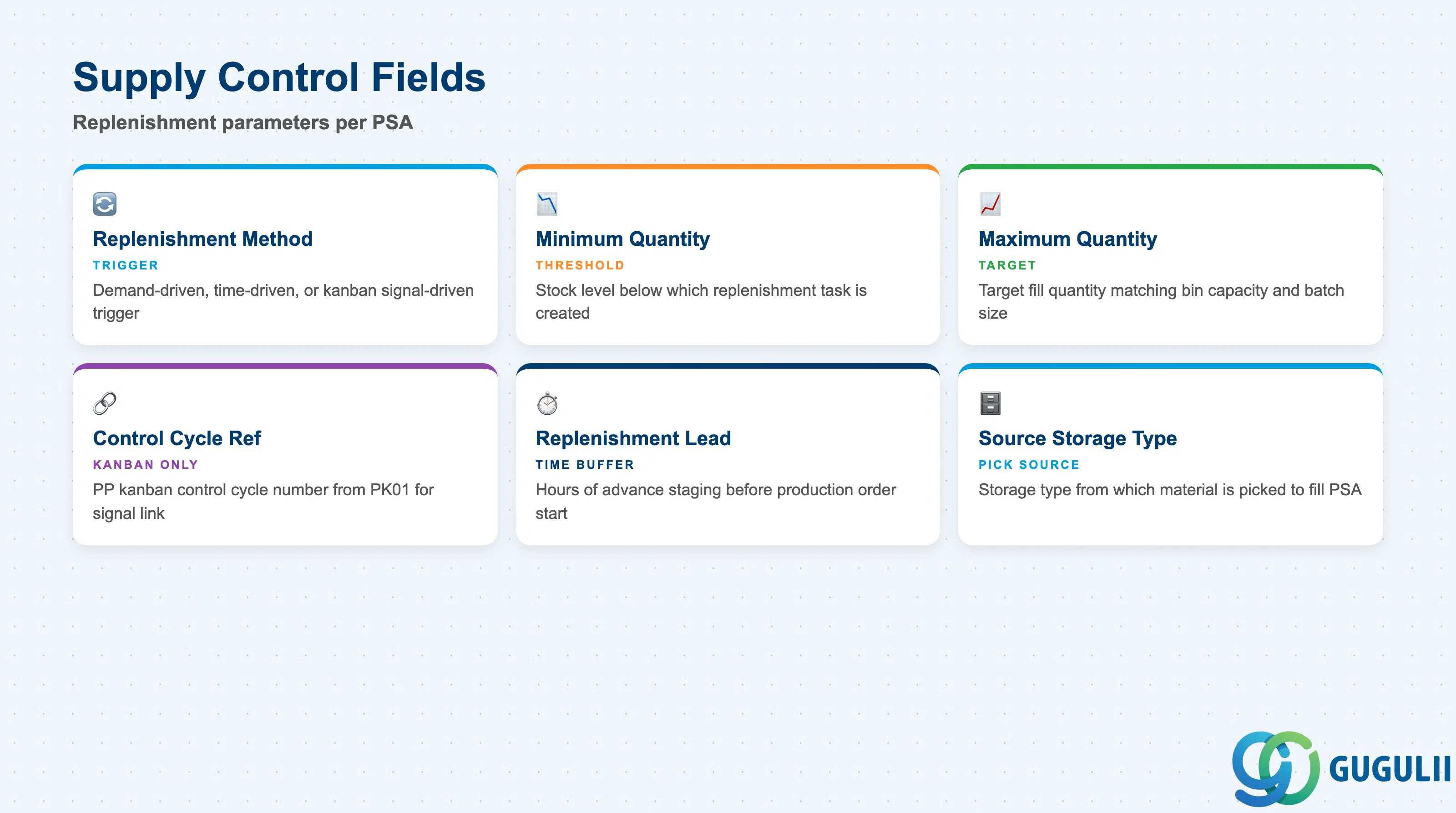Click the Target fill quantity description
This screenshot has height=813, width=1456.
click(1161, 301)
